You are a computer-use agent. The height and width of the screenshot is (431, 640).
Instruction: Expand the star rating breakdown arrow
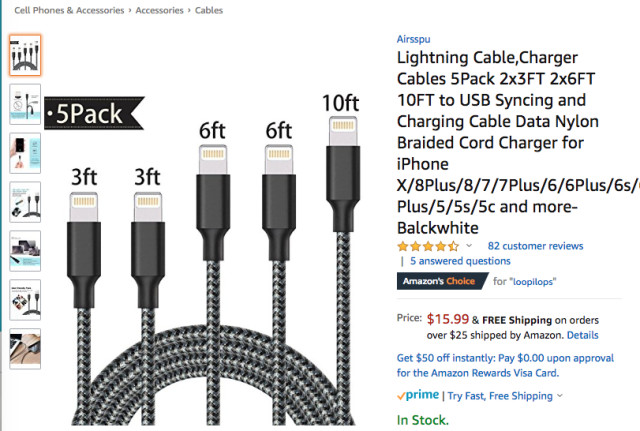pyautogui.click(x=469, y=247)
